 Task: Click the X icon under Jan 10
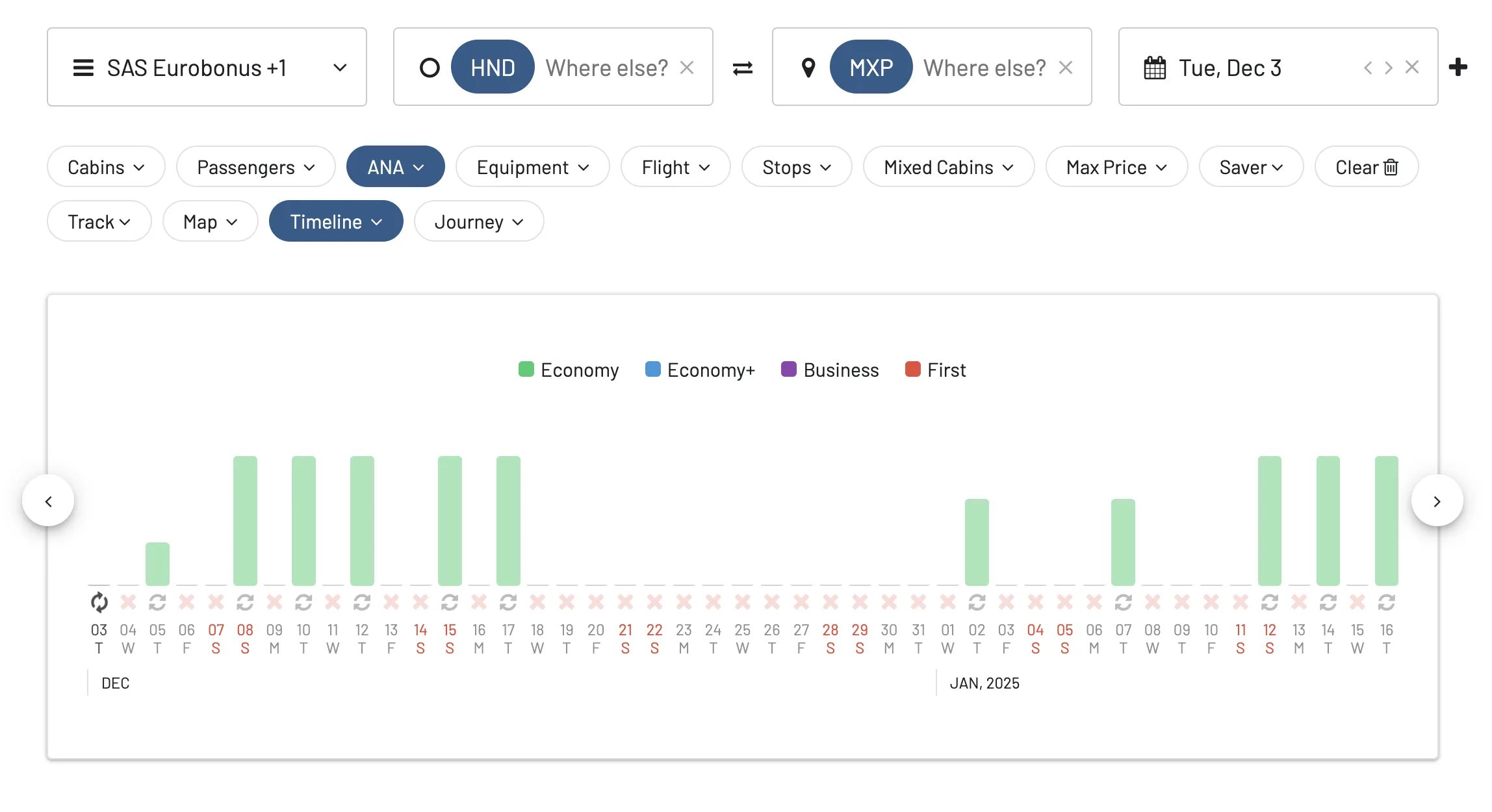point(1211,602)
